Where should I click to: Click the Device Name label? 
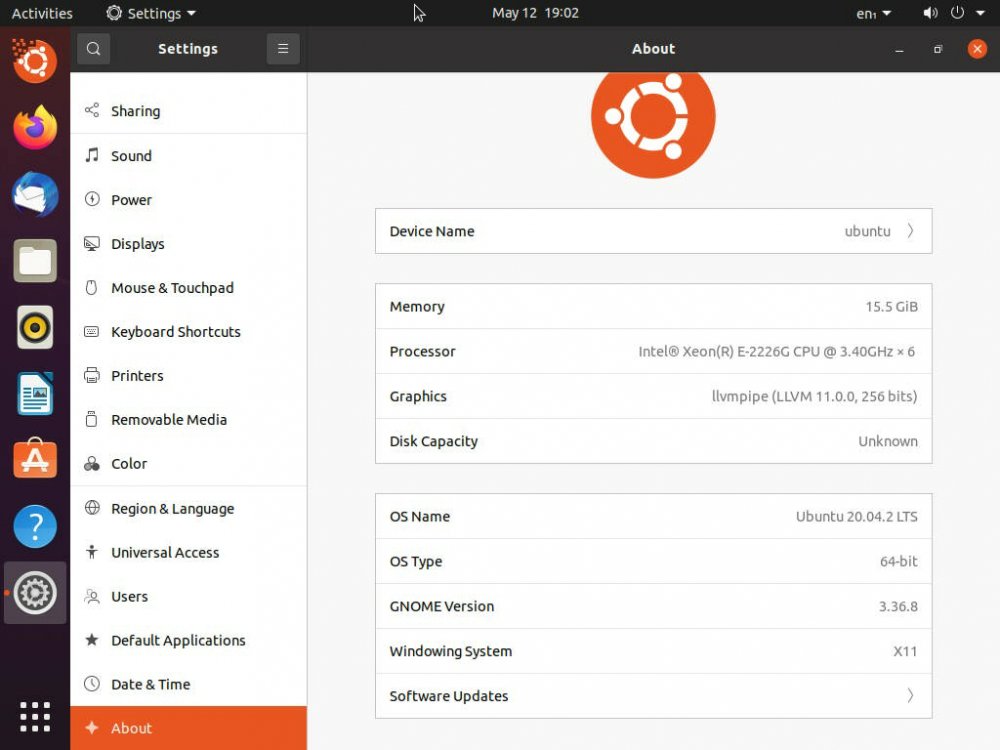coord(432,231)
